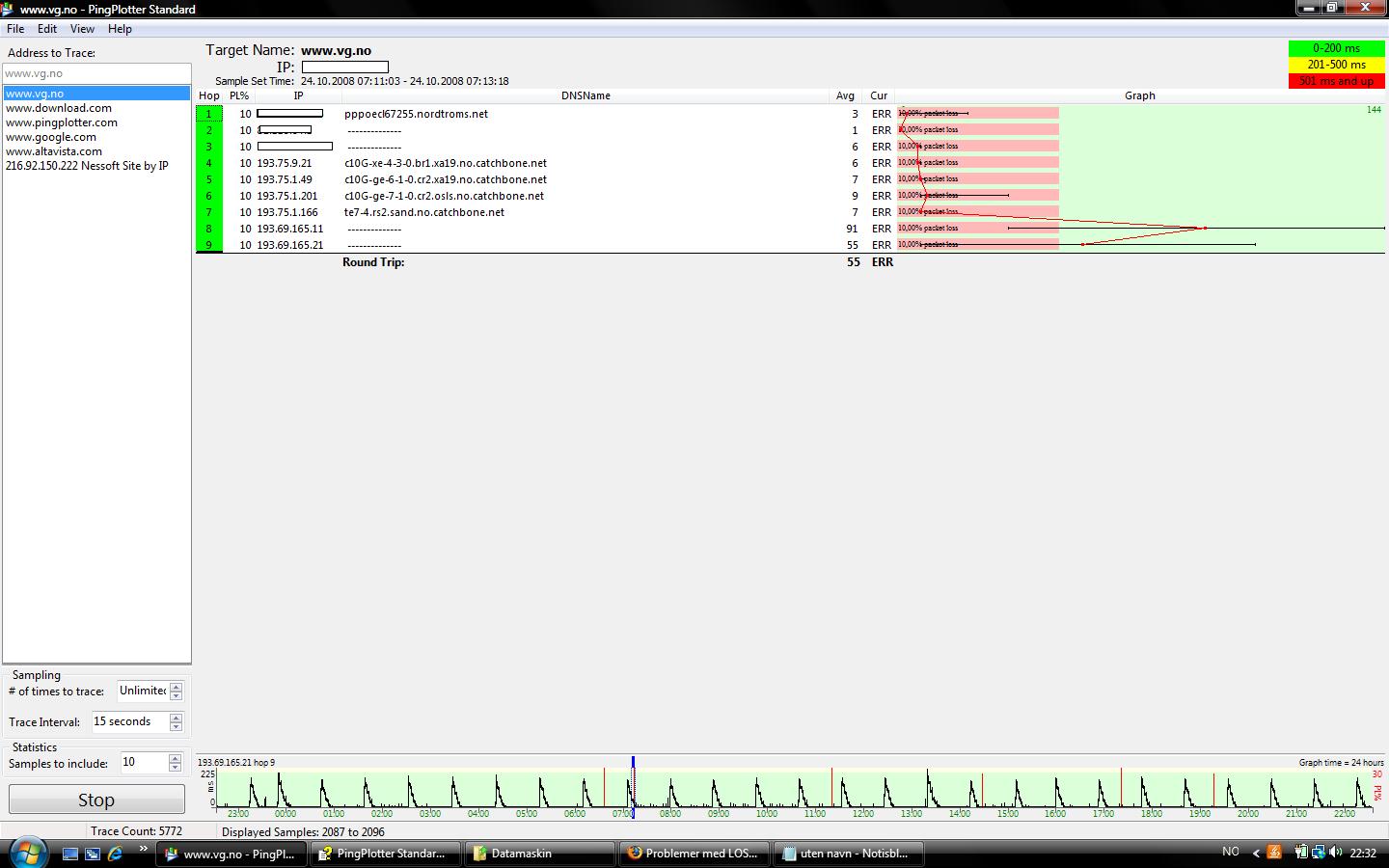Click the Trace Count 5772 status entry

[x=136, y=831]
